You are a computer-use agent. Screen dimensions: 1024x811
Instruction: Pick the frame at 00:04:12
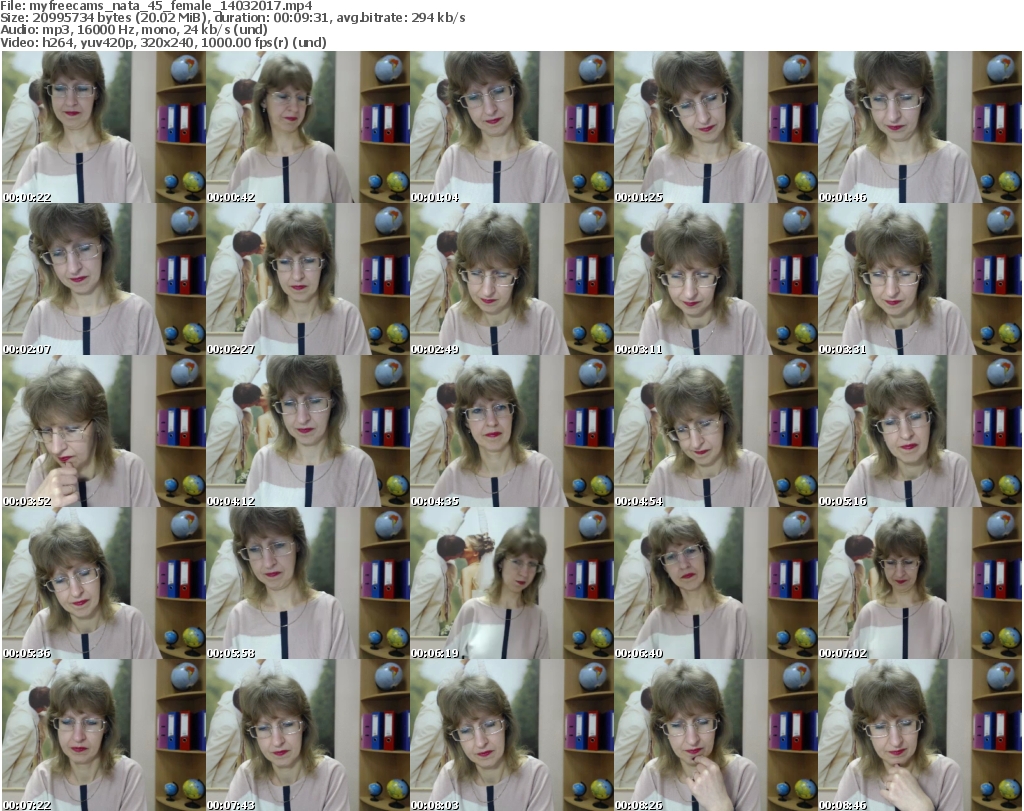pos(308,431)
